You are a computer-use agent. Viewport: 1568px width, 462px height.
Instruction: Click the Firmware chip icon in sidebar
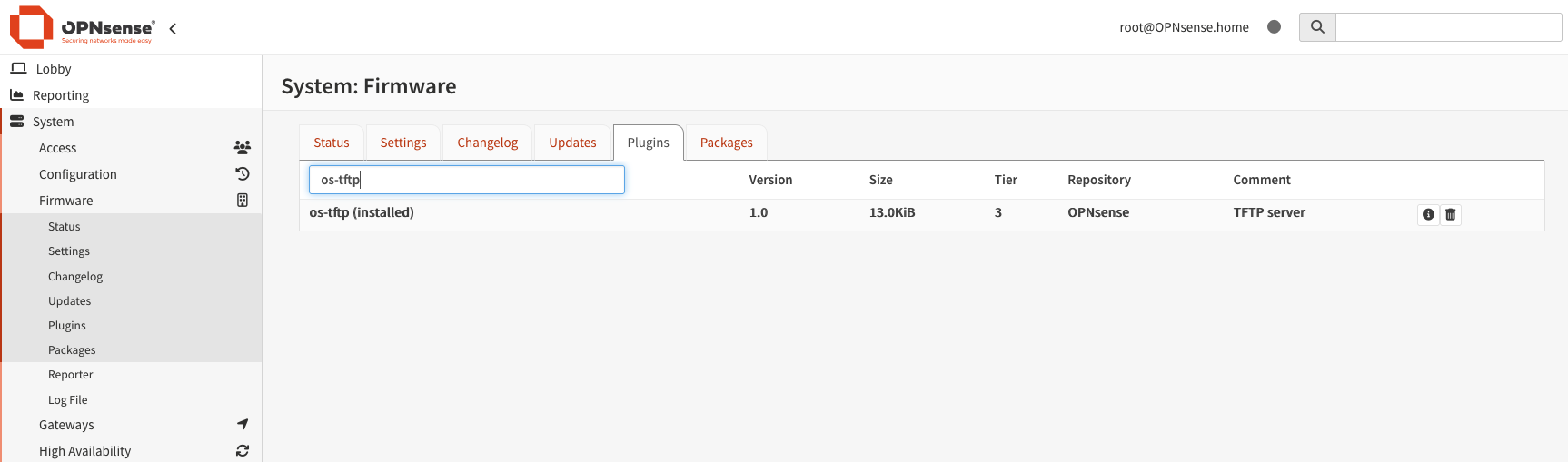click(243, 201)
